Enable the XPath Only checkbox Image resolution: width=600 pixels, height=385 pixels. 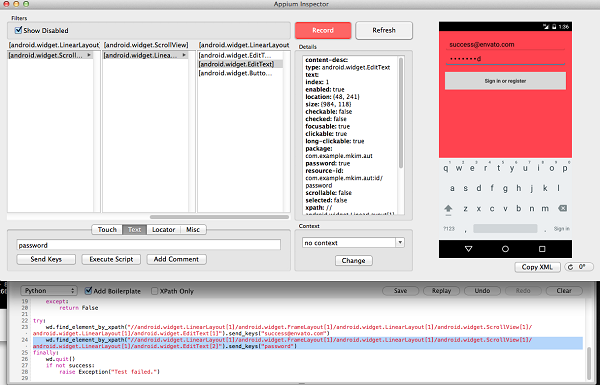tap(154, 291)
